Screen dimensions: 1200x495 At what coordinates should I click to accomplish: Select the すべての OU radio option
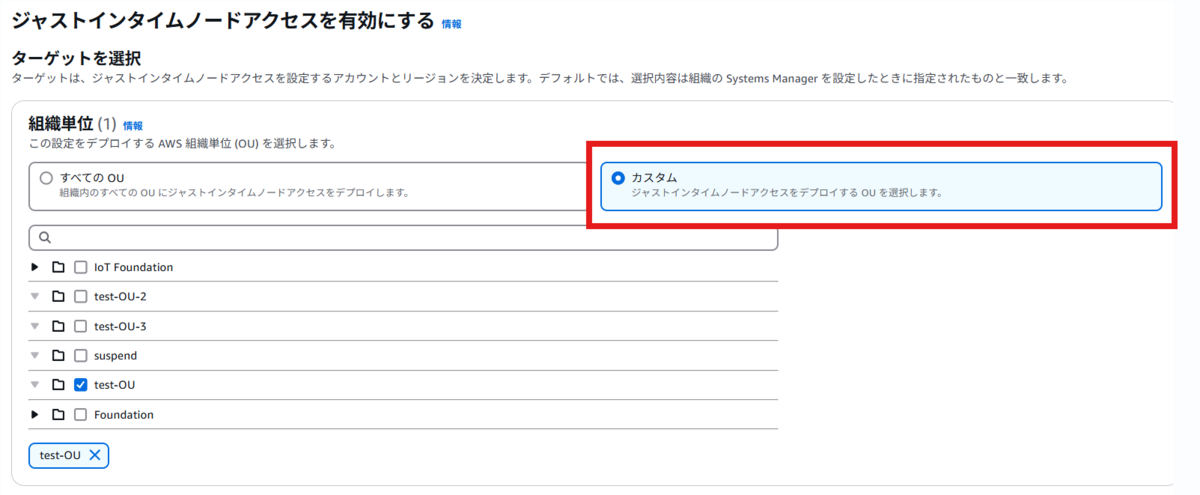(x=46, y=178)
